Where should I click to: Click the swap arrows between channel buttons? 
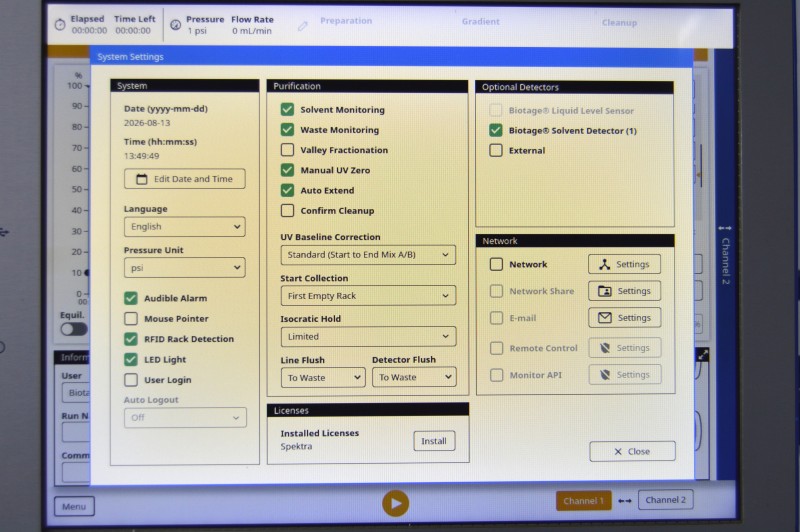pyautogui.click(x=625, y=501)
